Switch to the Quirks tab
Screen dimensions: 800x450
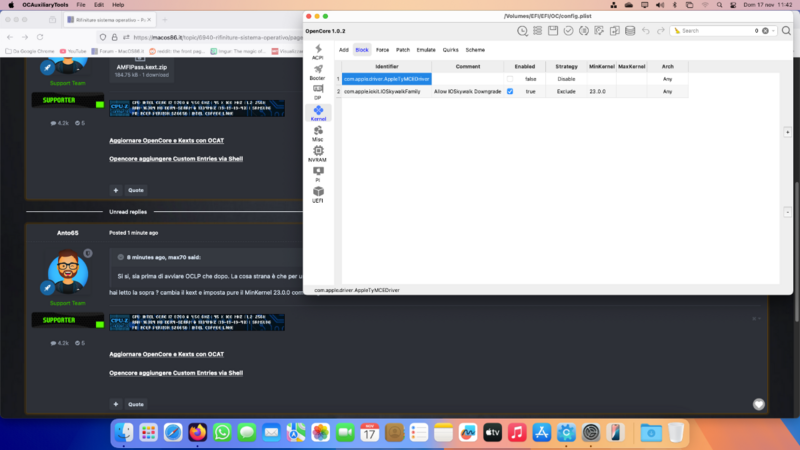(x=451, y=49)
